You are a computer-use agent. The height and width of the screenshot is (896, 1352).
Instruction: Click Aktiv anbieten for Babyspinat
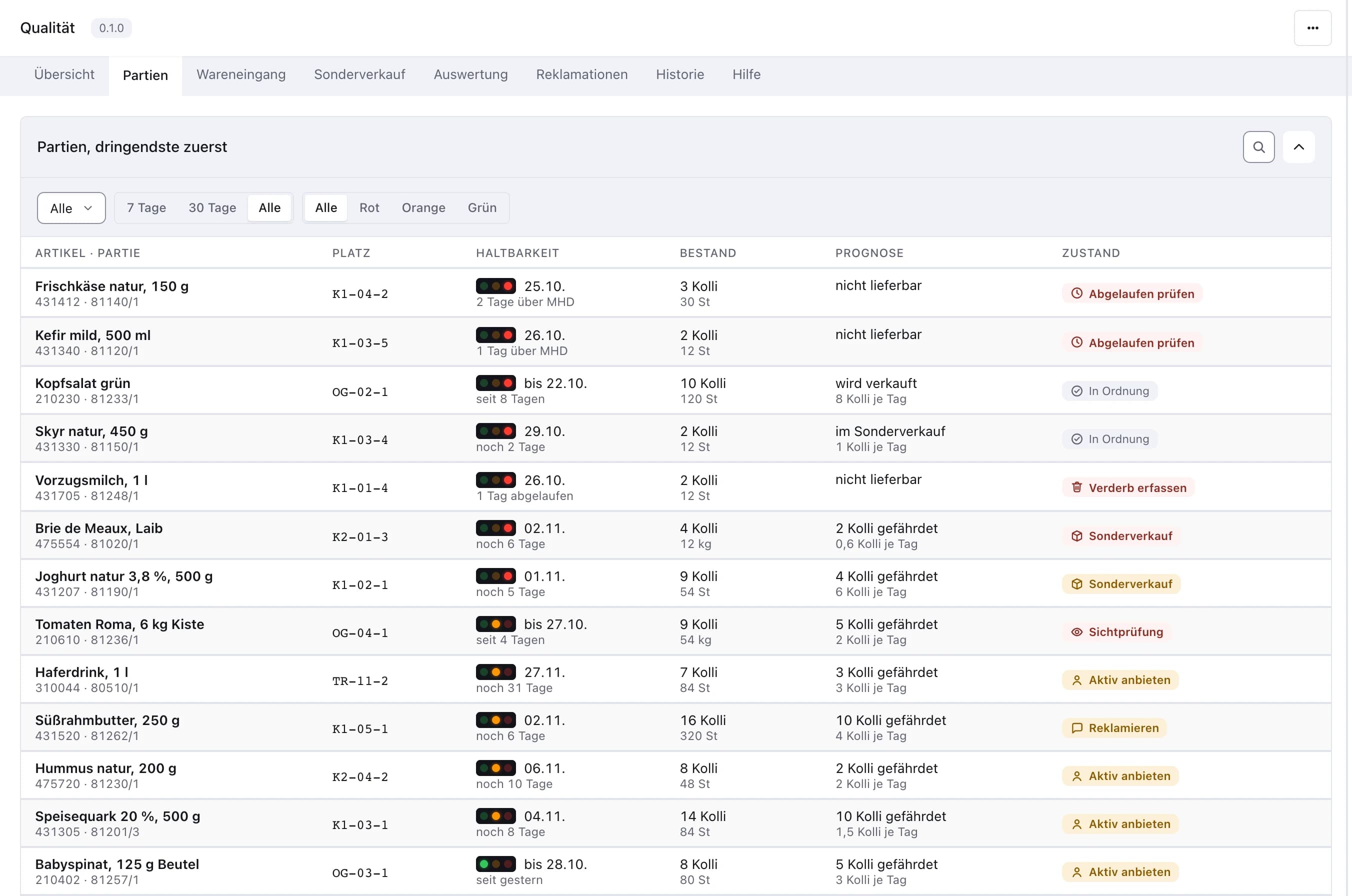[1120, 872]
